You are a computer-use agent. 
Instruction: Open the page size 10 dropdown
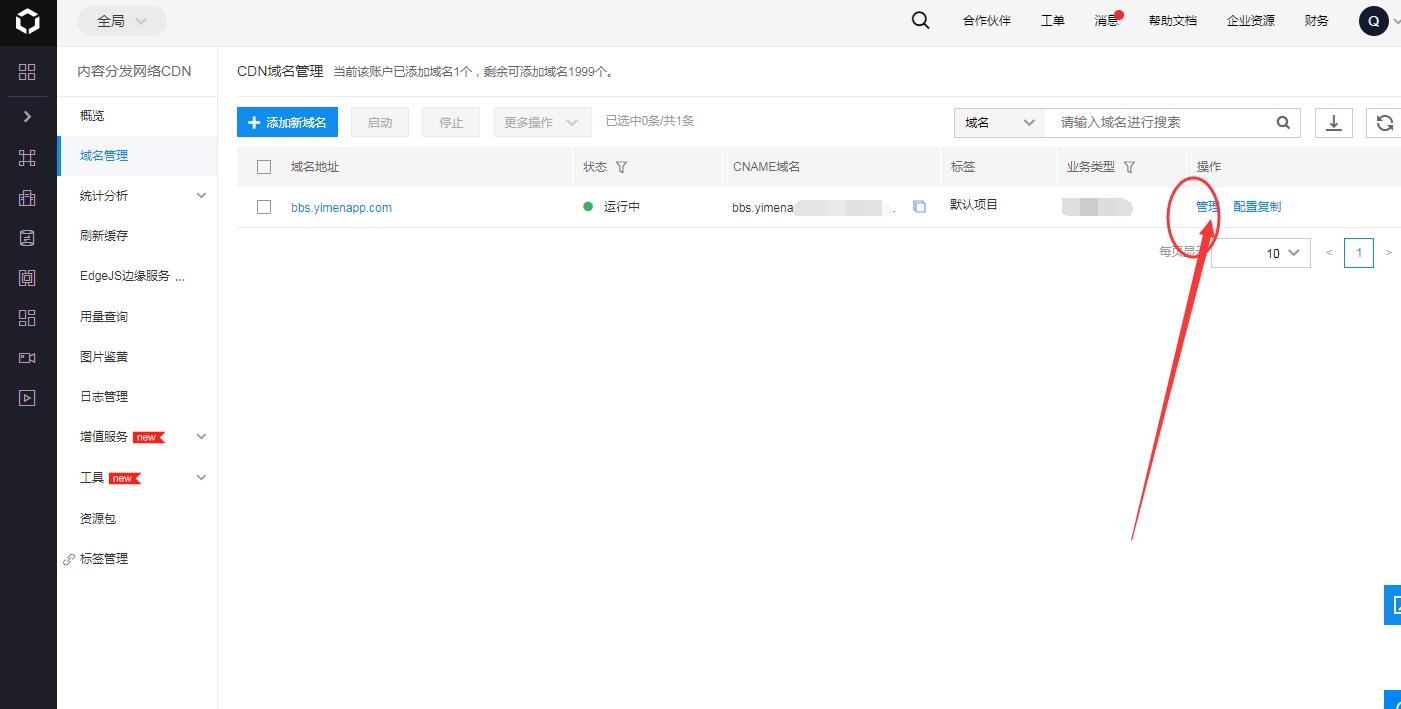point(1260,253)
